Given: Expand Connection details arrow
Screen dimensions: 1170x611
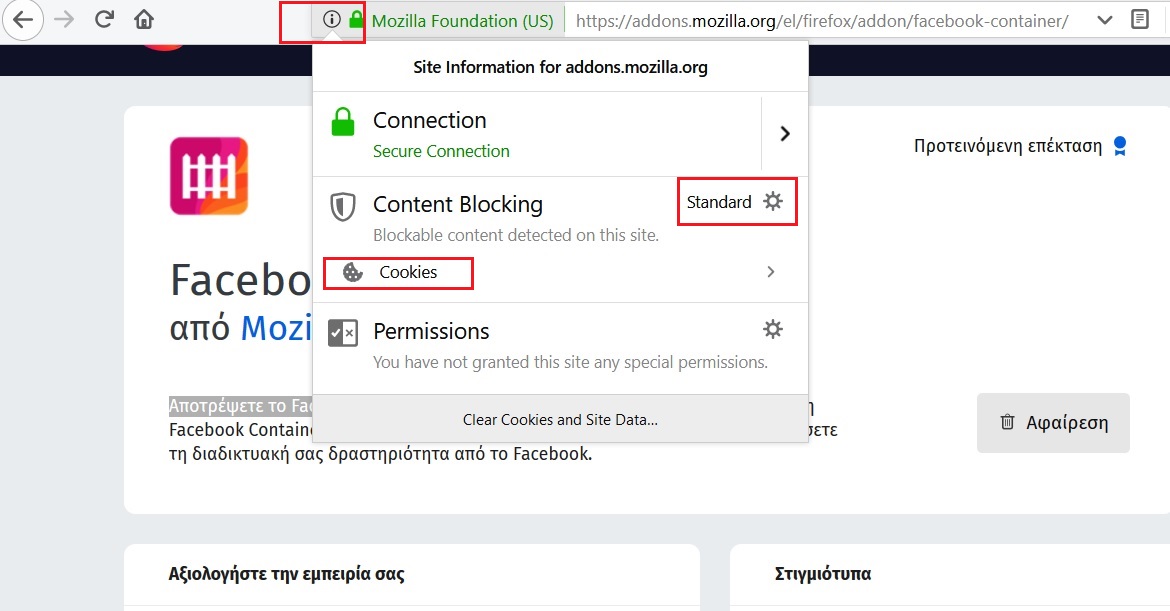Looking at the screenshot, I should click(x=785, y=134).
